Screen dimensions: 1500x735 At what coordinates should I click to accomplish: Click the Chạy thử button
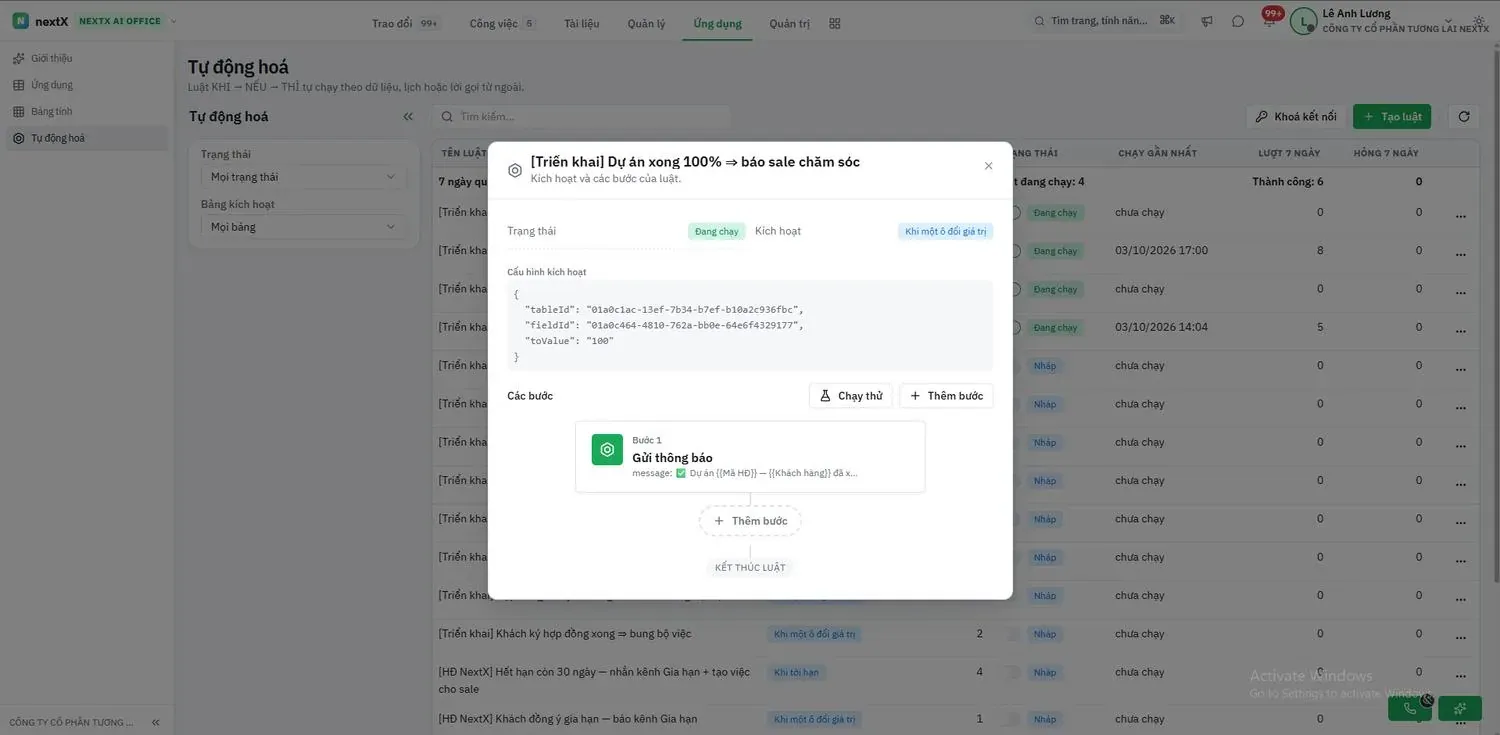(851, 396)
